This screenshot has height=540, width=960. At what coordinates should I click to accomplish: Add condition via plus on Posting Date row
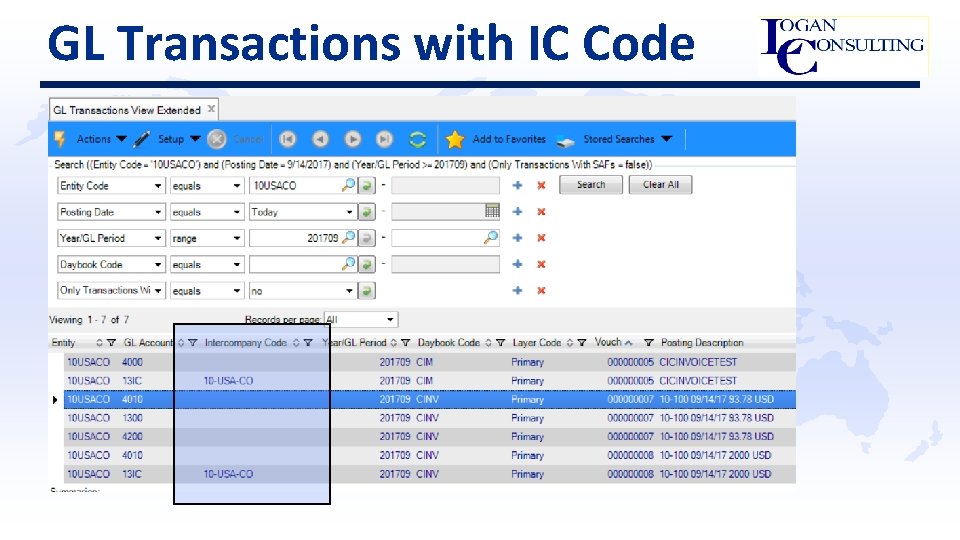coord(517,211)
